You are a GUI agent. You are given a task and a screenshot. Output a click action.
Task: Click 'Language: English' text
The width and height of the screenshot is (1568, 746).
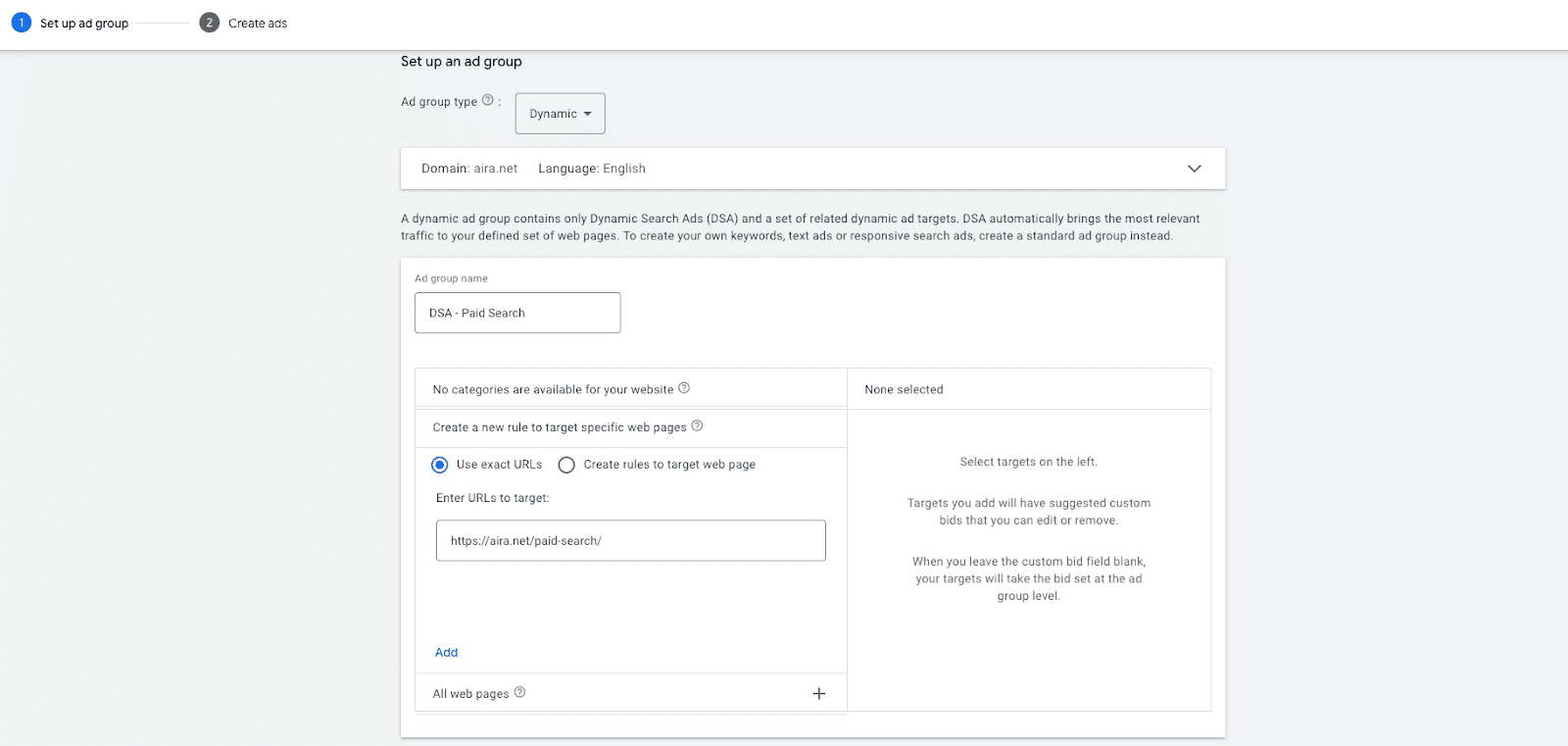coord(592,169)
